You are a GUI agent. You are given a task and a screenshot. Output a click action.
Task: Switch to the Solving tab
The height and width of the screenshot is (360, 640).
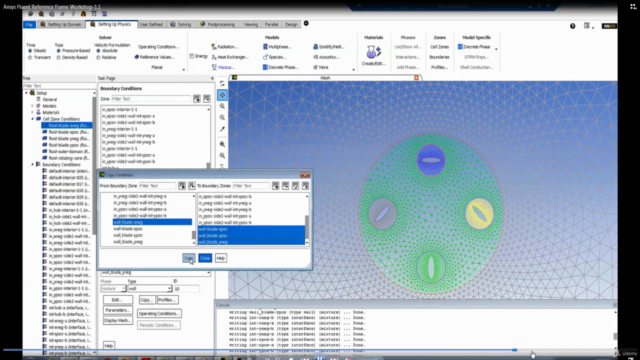click(180, 24)
